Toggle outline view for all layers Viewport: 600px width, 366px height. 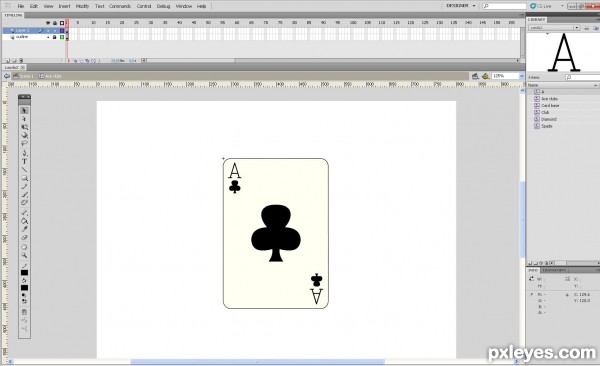(62, 23)
